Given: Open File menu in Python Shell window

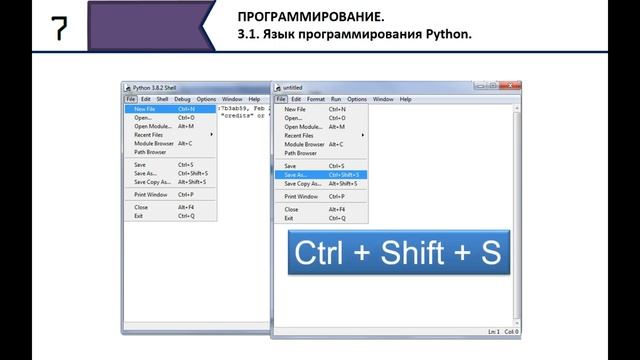Looking at the screenshot, I should click(x=130, y=99).
